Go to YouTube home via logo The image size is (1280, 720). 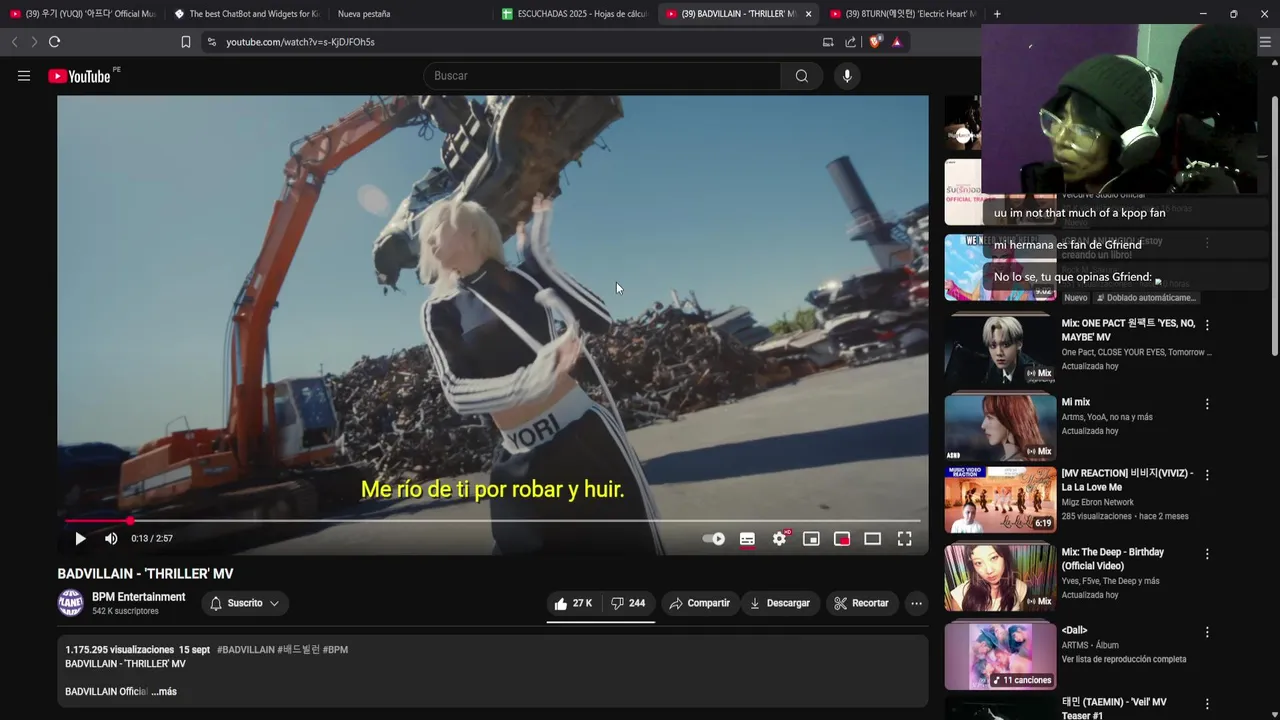80,76
